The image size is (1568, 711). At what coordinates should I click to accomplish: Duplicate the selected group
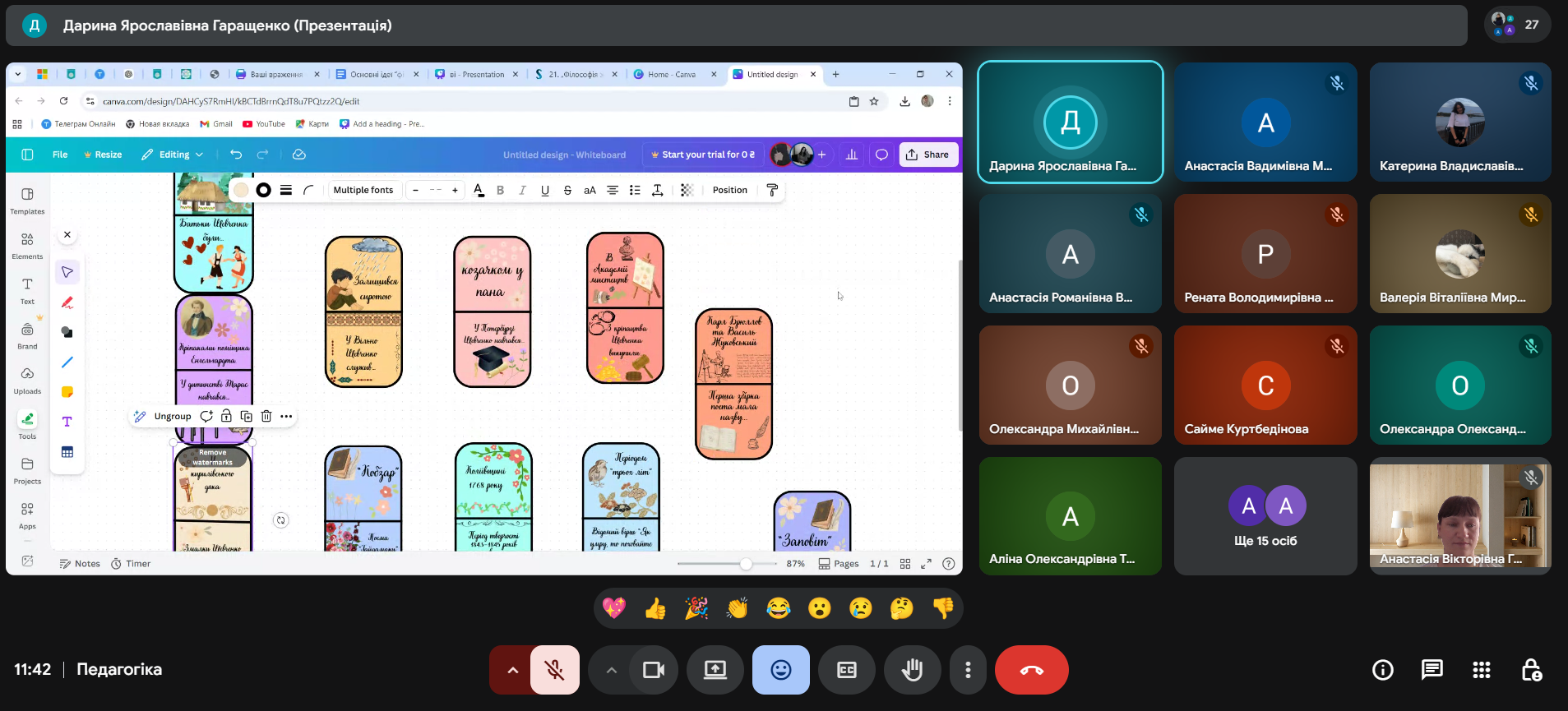tap(246, 416)
